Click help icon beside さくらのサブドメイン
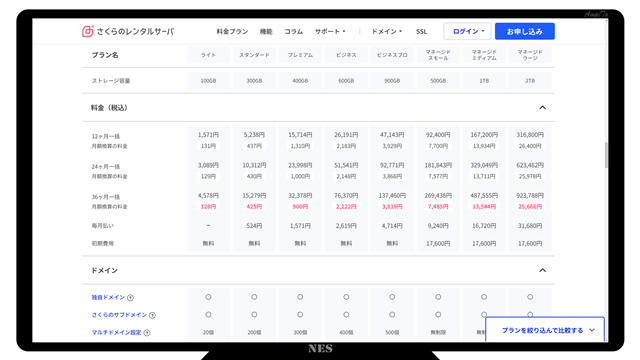The height and width of the screenshot is (360, 640). click(x=152, y=315)
